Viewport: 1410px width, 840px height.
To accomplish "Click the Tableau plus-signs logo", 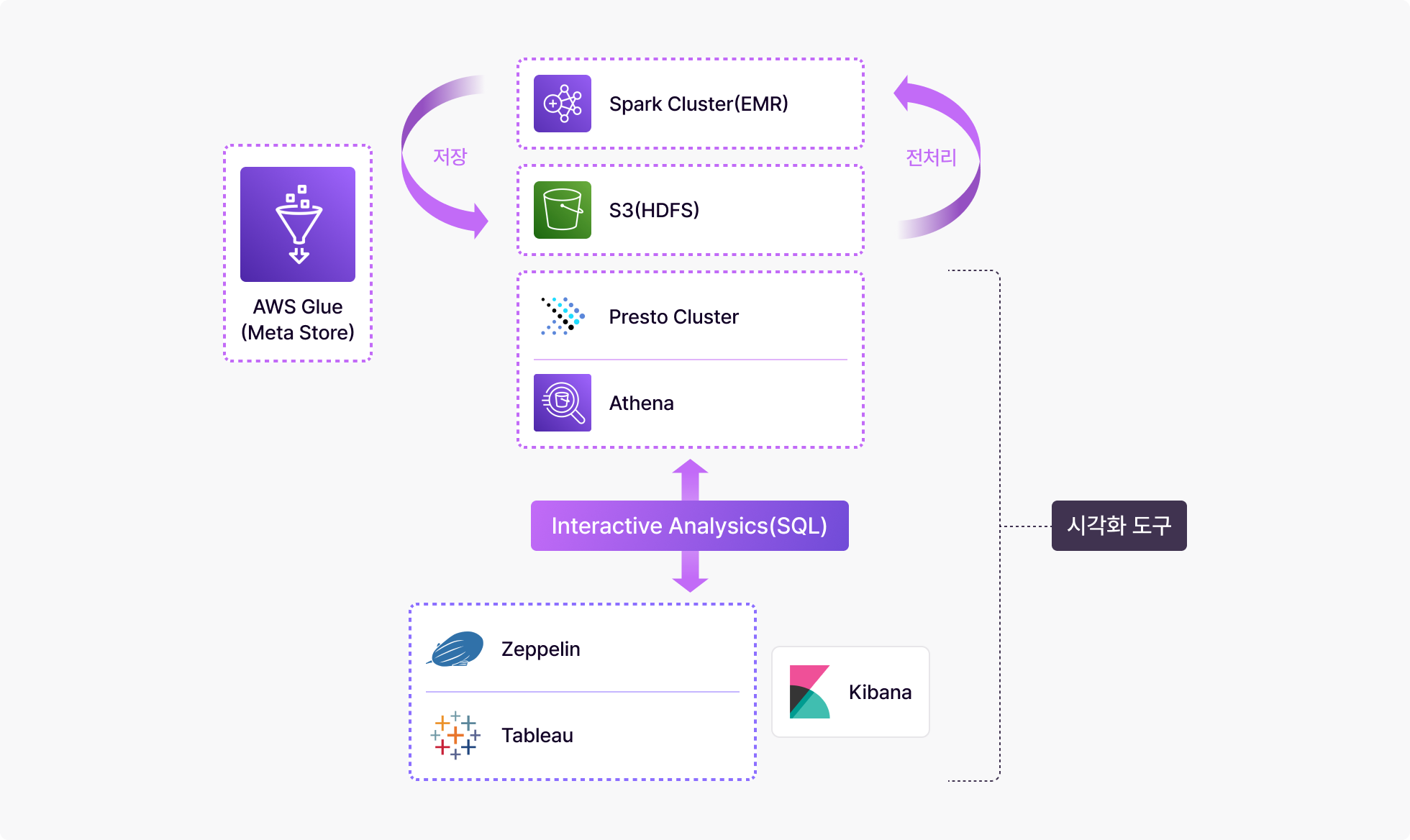I will [455, 735].
